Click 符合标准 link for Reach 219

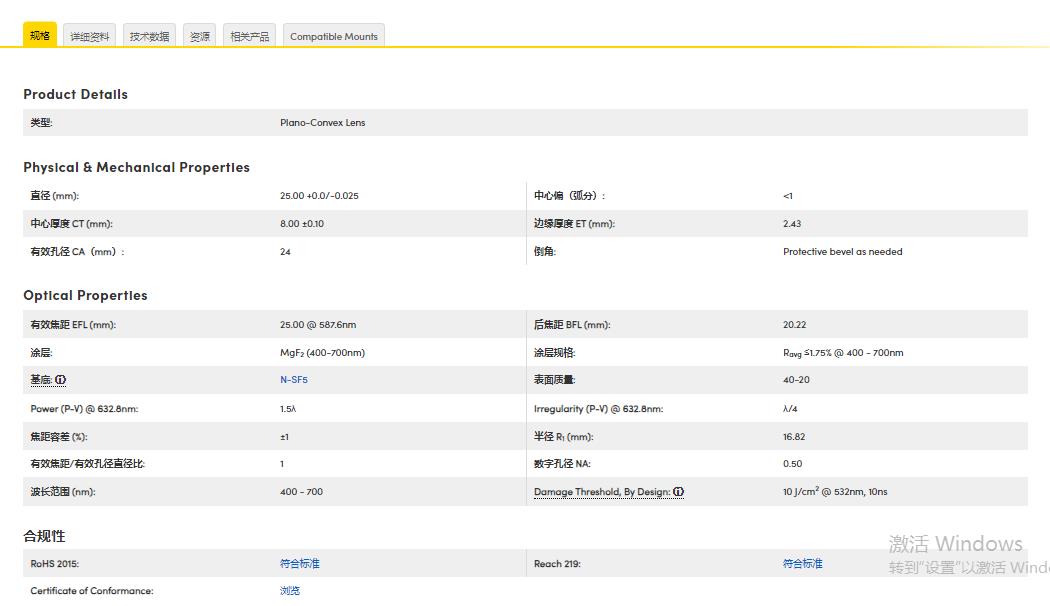(x=802, y=564)
